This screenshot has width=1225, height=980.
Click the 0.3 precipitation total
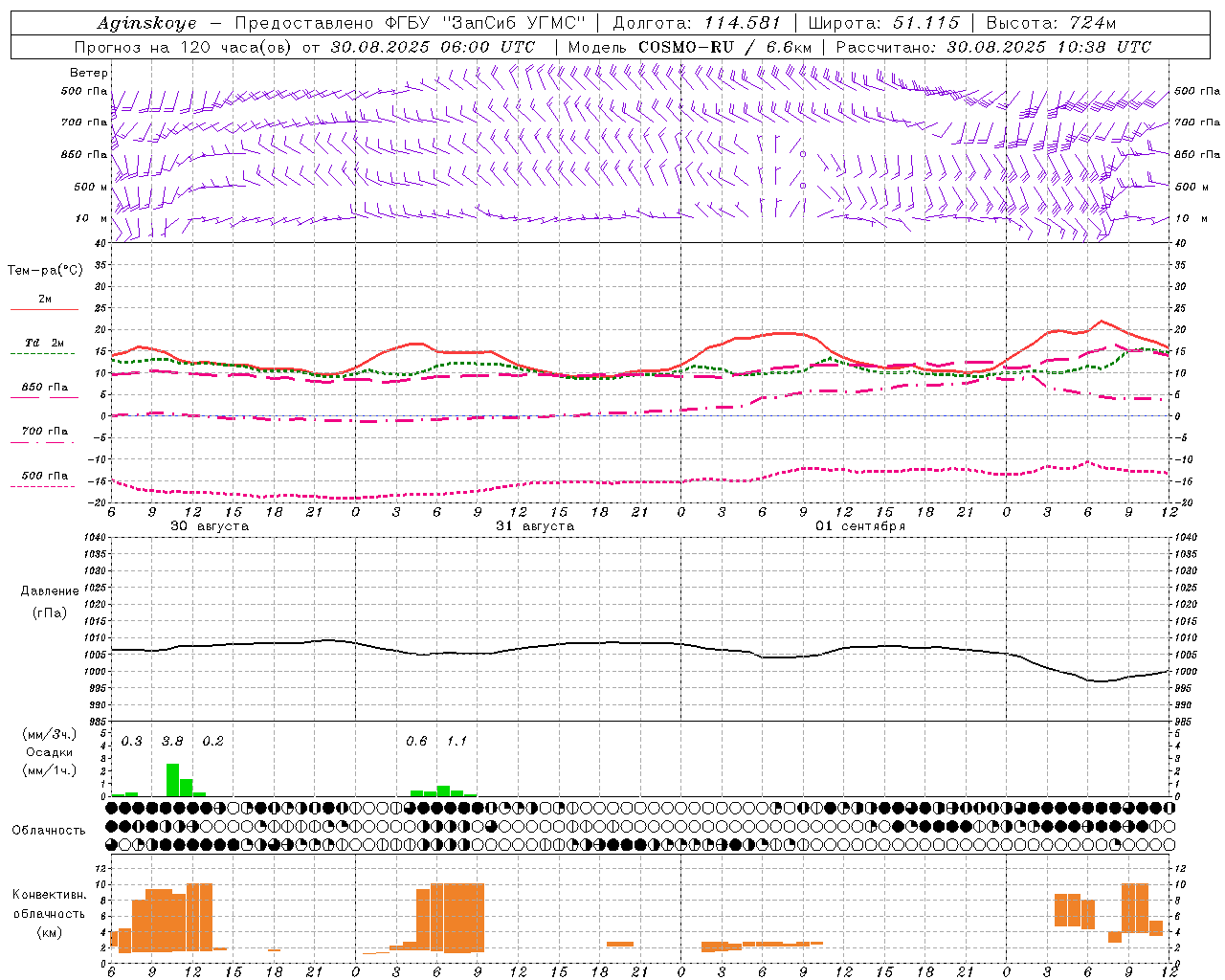click(131, 742)
